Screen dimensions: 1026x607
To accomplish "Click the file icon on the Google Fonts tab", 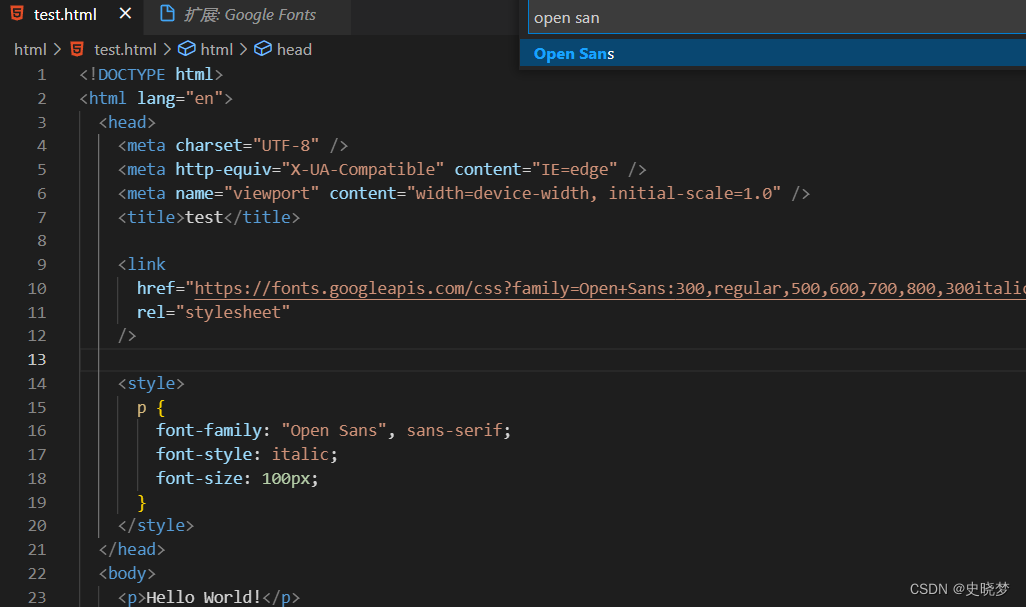I will pos(166,14).
